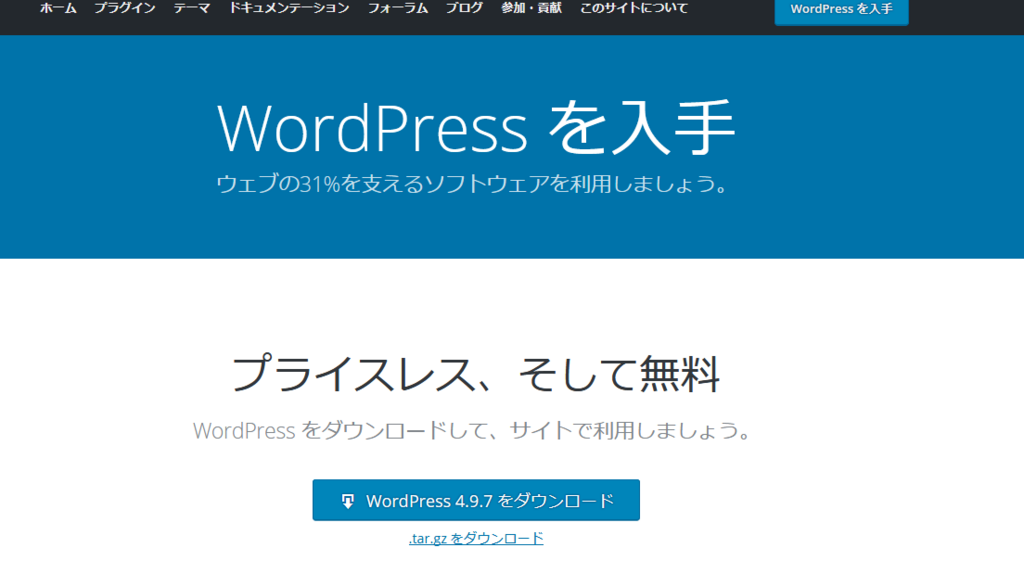Click the WordPress を入手 header button
Image resolution: width=1024 pixels, height=573 pixels.
(841, 11)
